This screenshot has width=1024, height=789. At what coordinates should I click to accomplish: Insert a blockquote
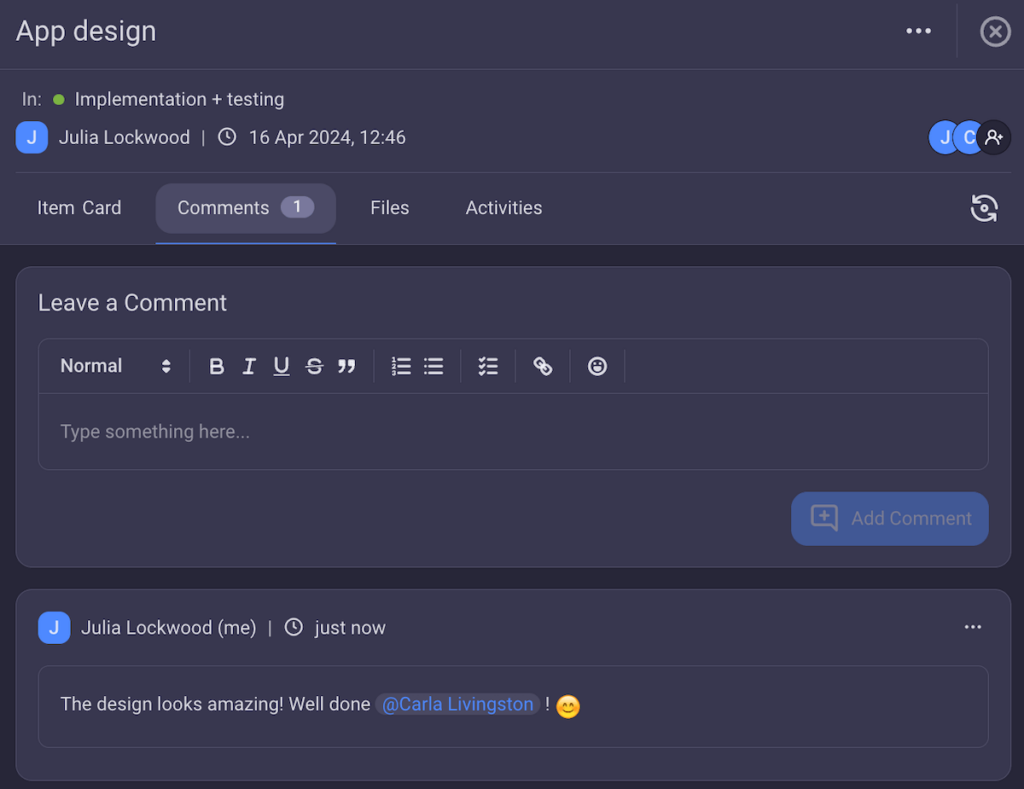click(x=347, y=366)
